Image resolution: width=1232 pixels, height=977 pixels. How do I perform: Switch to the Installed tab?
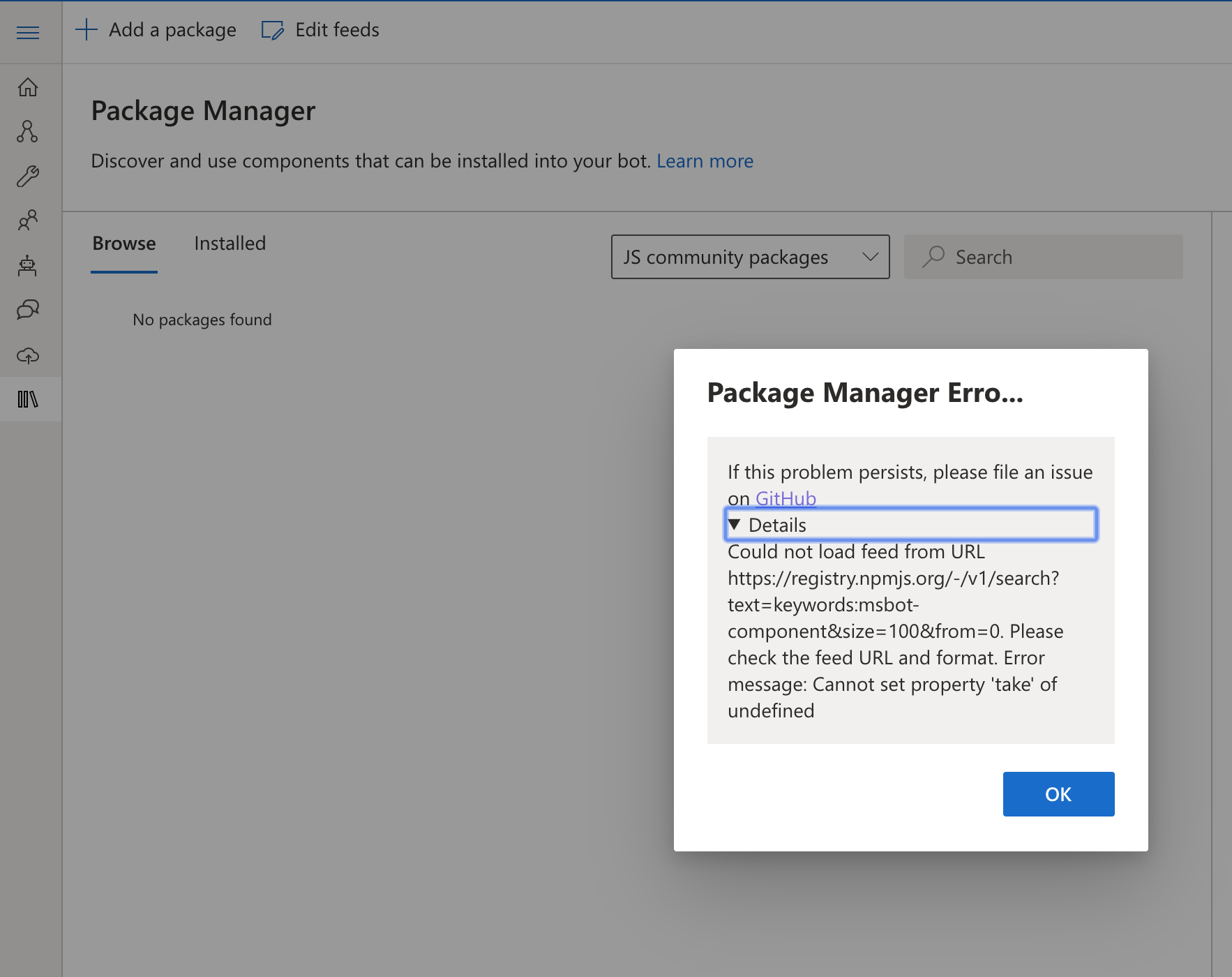point(230,244)
